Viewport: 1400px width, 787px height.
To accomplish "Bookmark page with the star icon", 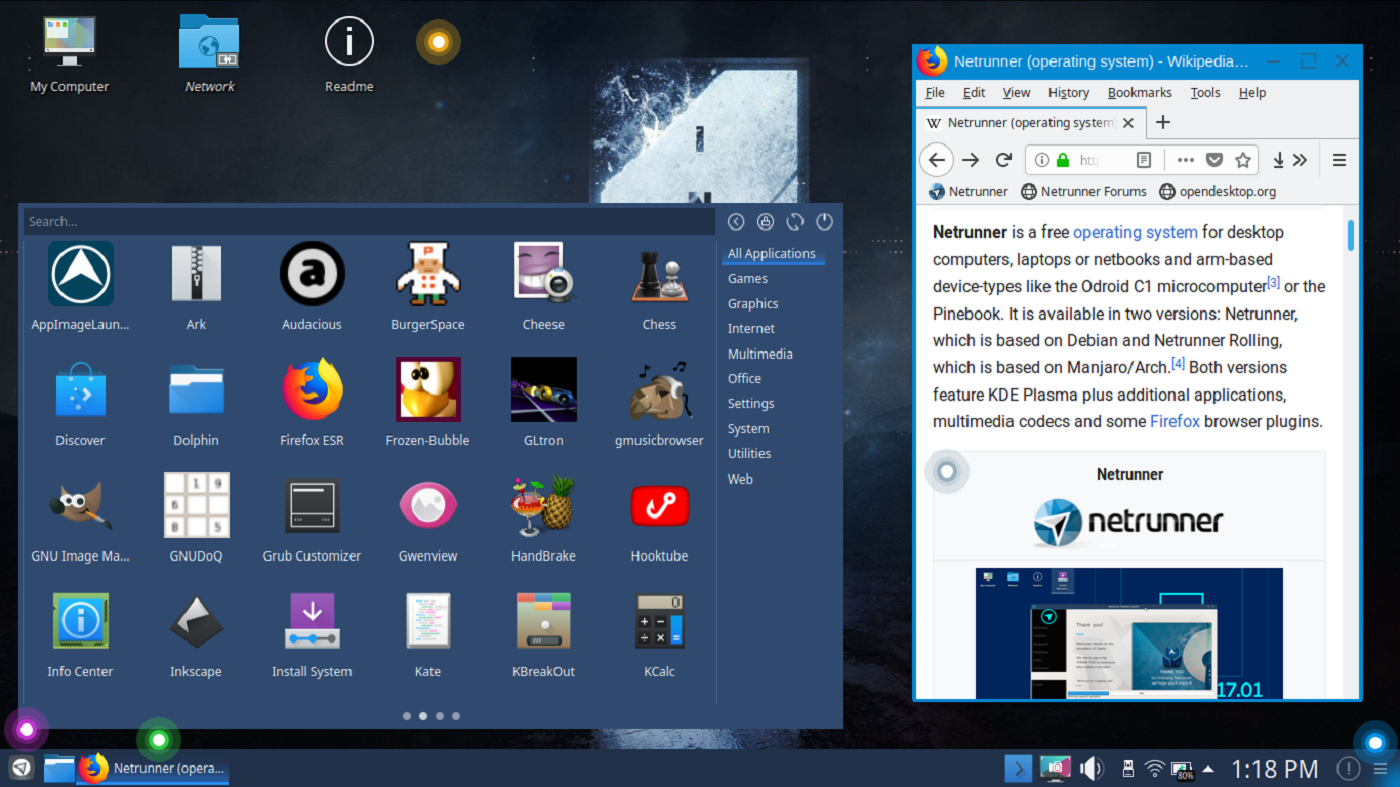I will click(1242, 160).
